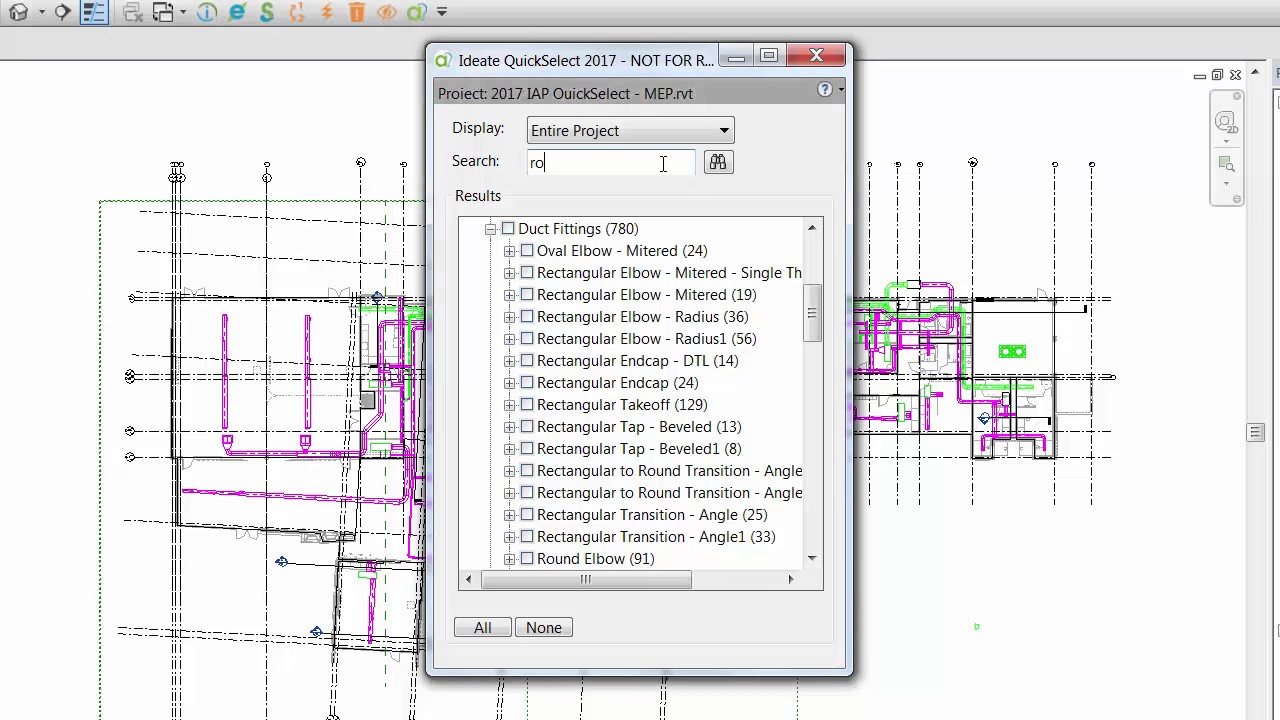Screen dimensions: 1280x720
Task: Click the help question mark icon in QuickSelect
Action: click(824, 89)
